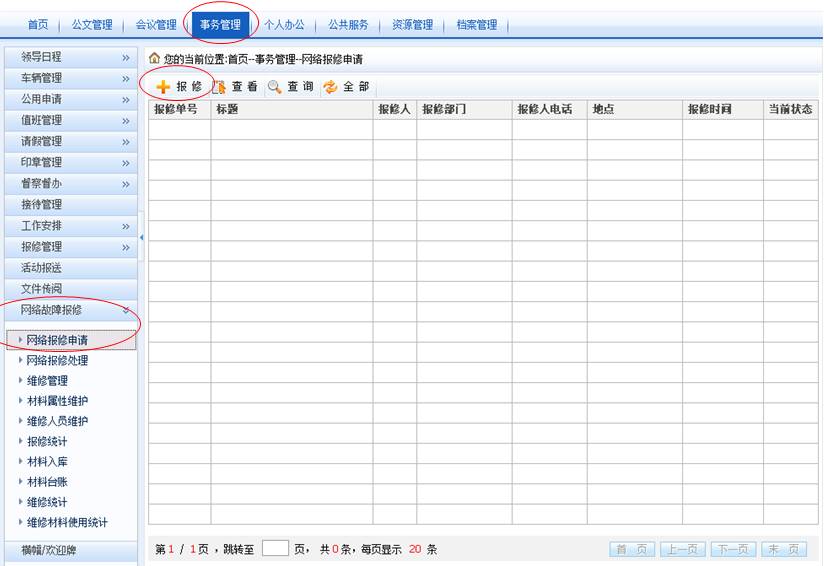824x566 pixels.
Task: Open the 首页 tab
Action: 38,25
